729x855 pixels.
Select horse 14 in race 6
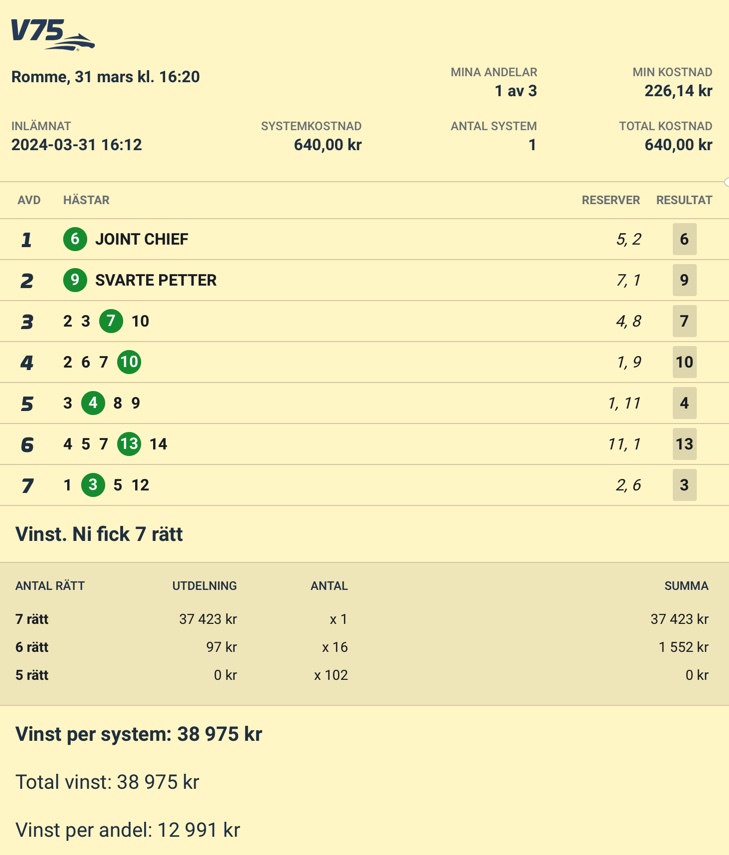click(158, 444)
